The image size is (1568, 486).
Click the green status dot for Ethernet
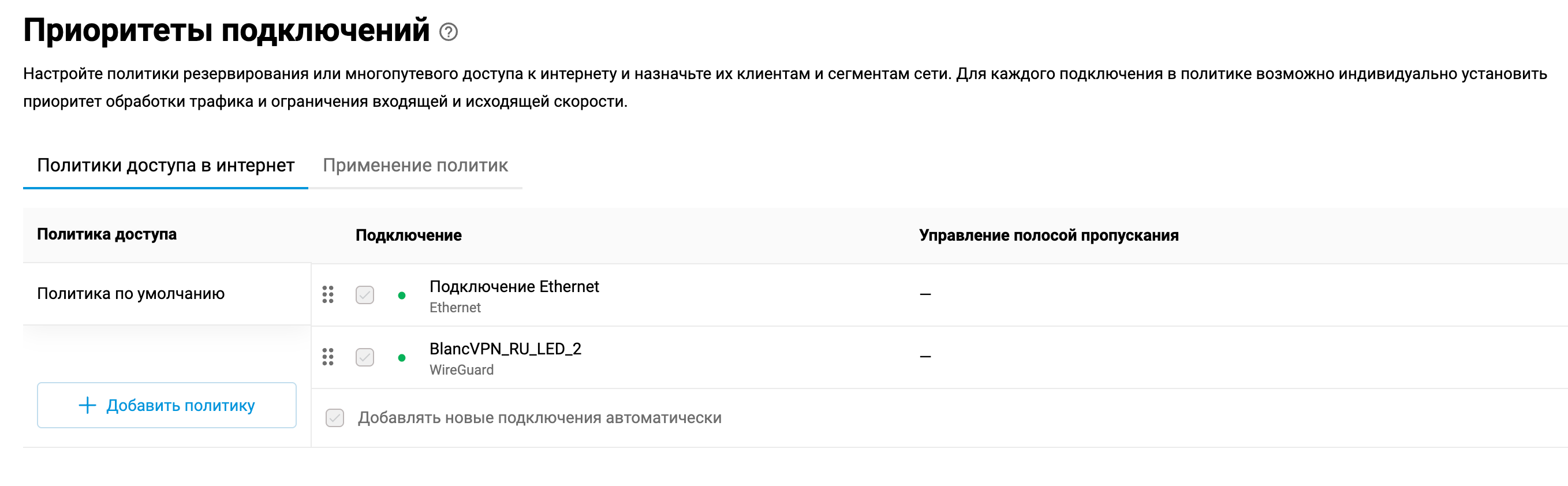pos(402,296)
